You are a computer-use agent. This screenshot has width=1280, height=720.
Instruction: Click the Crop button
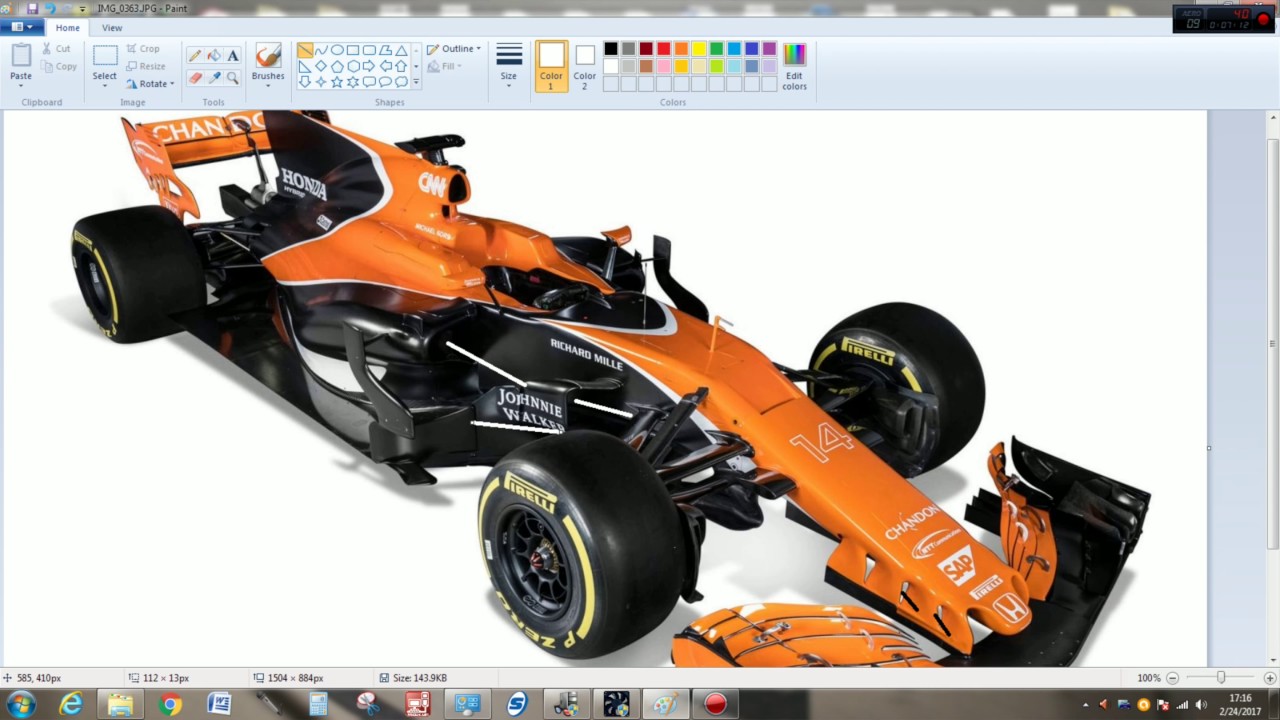point(142,48)
